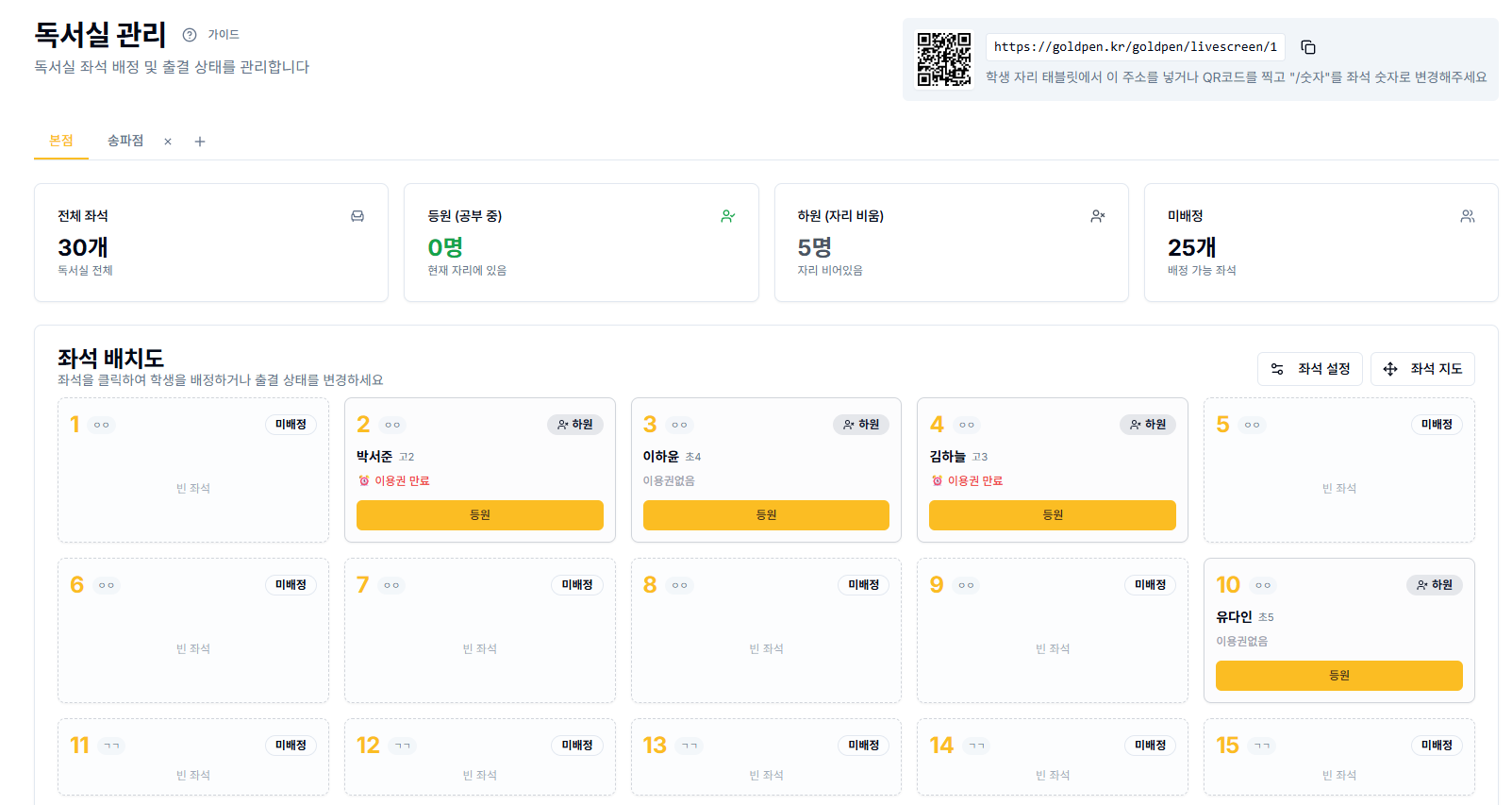Screen dimensions: 1512x805
Task: Toggle the 하원 badge on seat 10
Action: (x=1434, y=585)
